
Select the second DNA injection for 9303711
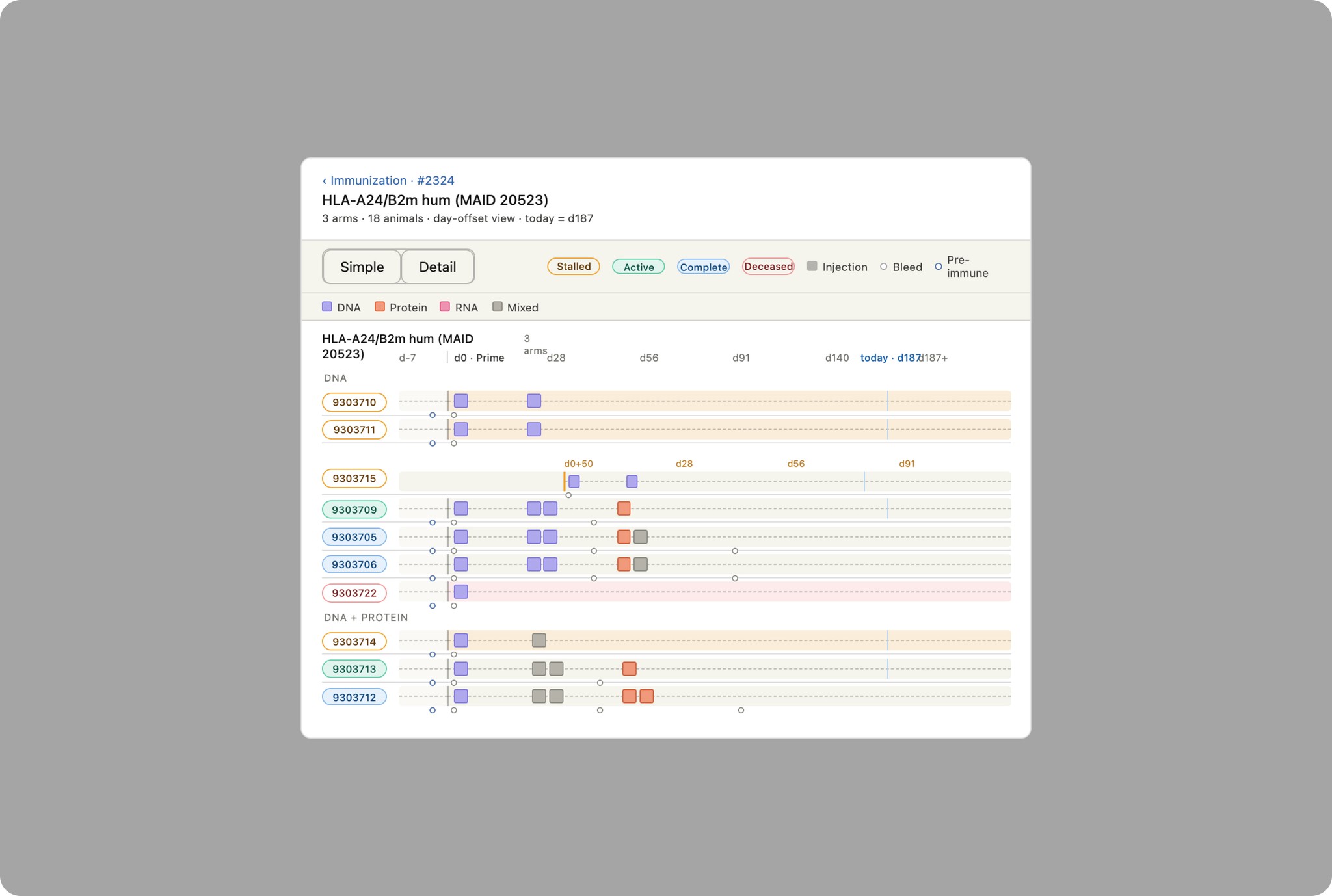point(534,429)
